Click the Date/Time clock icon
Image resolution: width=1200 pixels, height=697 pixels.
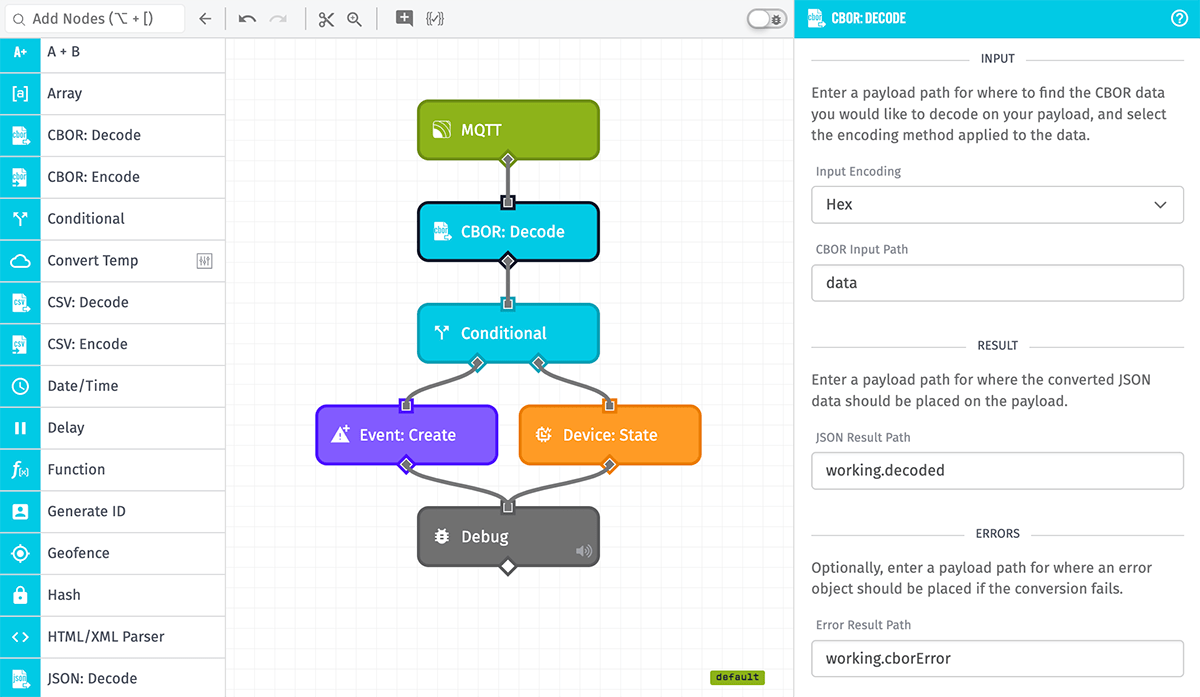(21, 385)
